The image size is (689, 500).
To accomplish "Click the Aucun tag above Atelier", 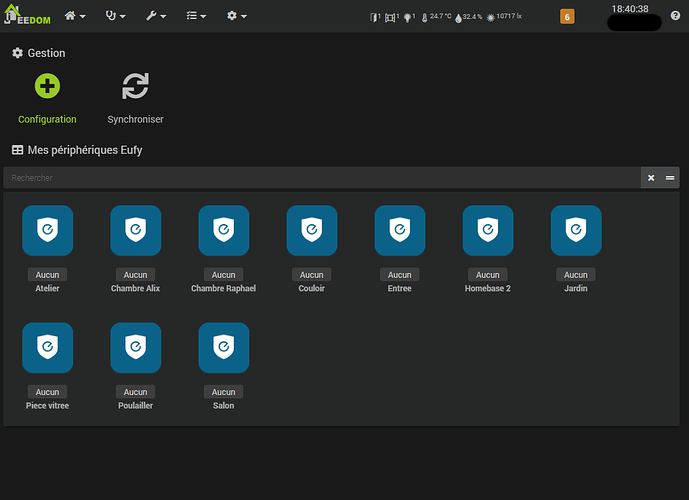I will (x=47, y=275).
